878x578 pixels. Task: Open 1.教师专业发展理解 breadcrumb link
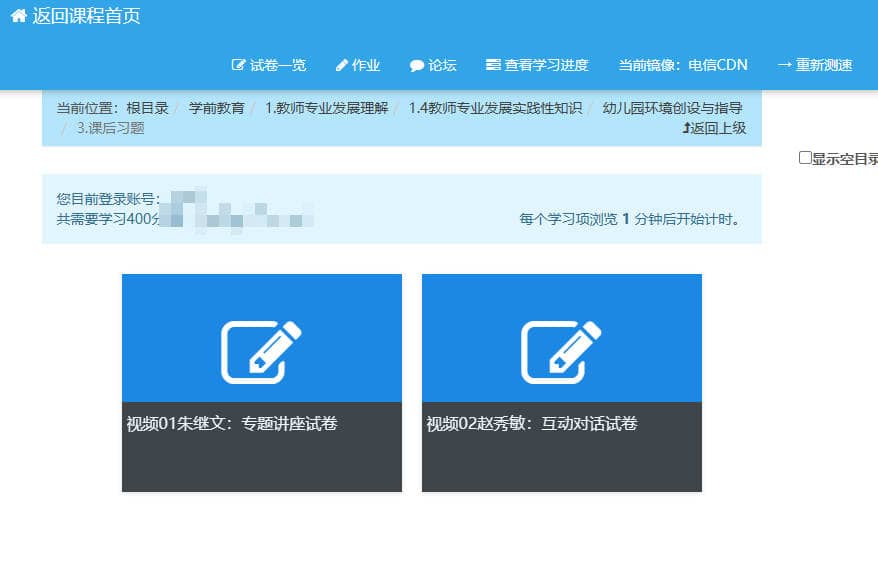(326, 108)
